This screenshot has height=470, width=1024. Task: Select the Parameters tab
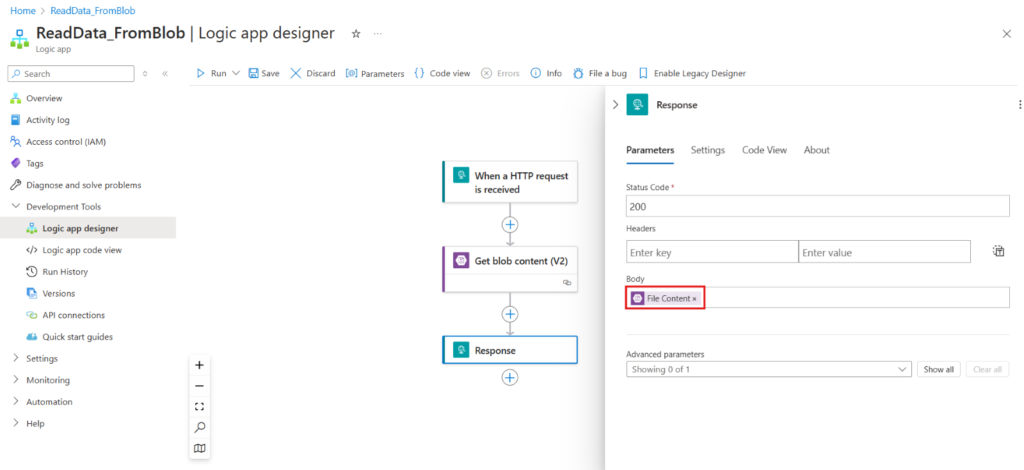[650, 150]
